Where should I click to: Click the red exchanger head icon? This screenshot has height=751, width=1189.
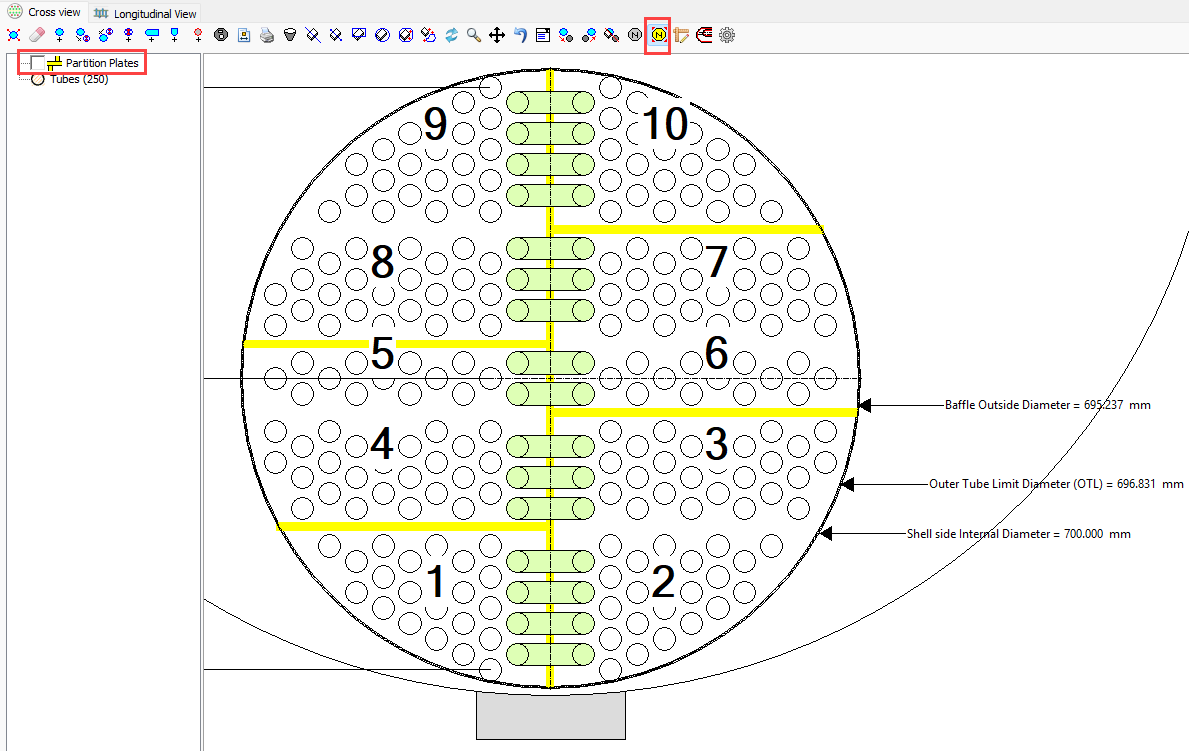(x=704, y=35)
